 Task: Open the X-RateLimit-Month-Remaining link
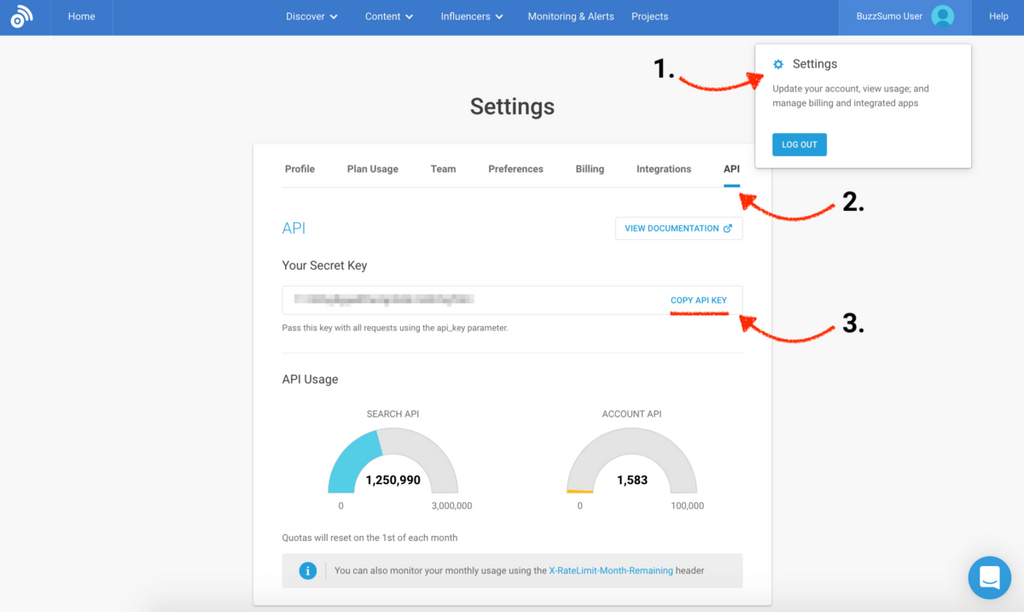611,571
